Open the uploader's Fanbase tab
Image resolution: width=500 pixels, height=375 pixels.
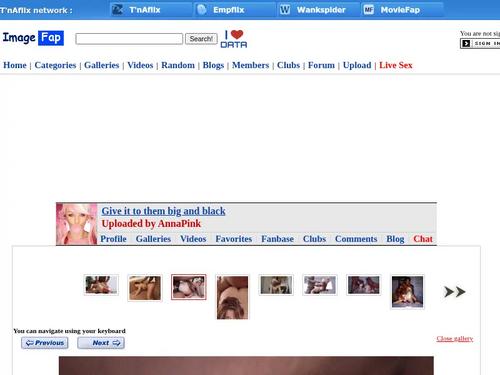point(277,239)
